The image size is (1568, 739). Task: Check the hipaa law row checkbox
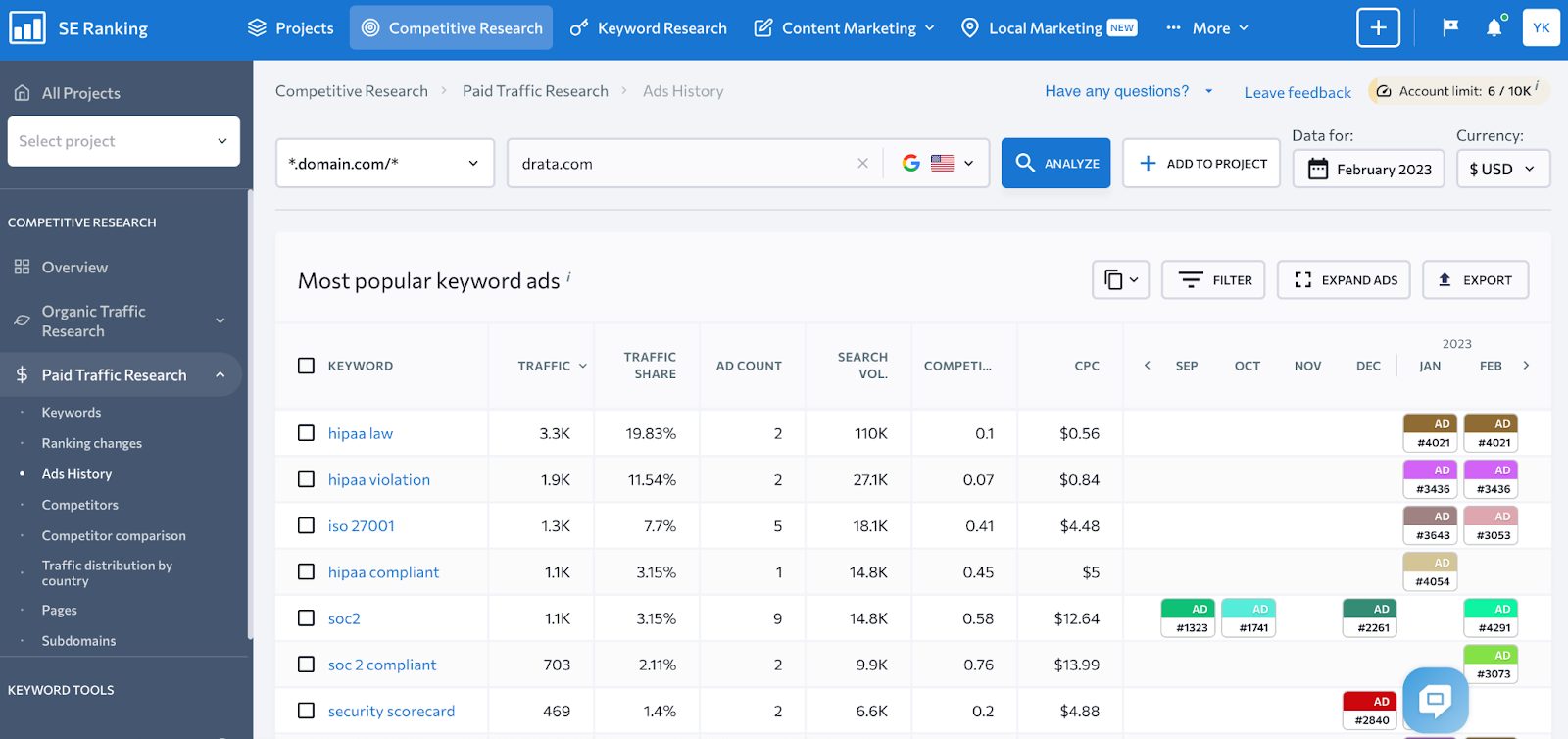pos(307,433)
